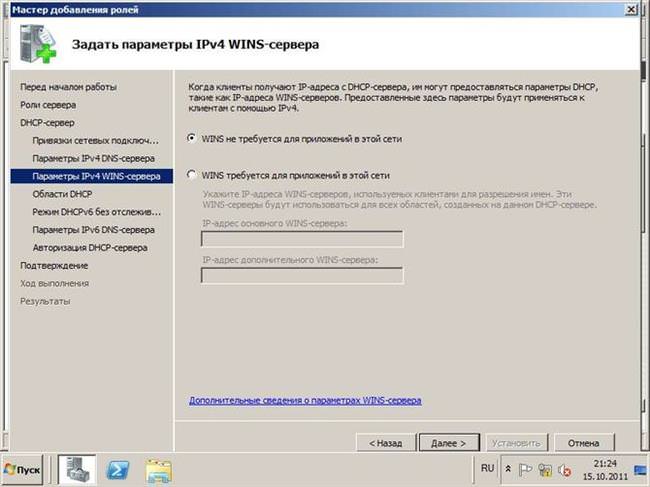This screenshot has height=487, width=650.
Task: Open the Пуск start menu
Action: (22, 470)
